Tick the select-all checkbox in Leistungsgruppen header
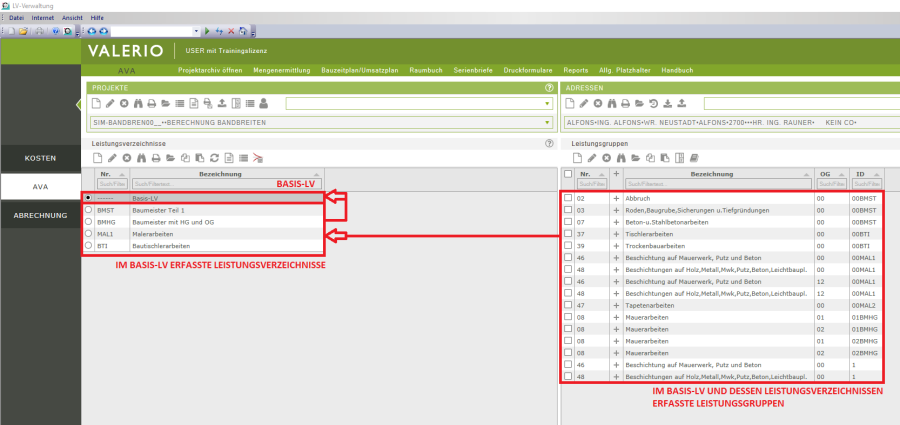Viewport: 900px width, 425px height. point(568,174)
